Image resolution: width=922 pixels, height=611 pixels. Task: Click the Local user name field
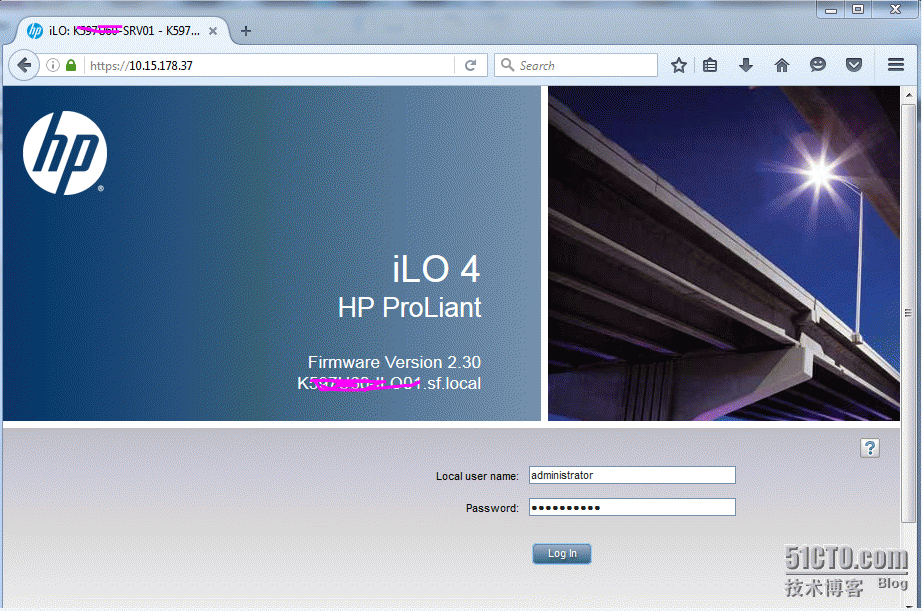coord(632,475)
